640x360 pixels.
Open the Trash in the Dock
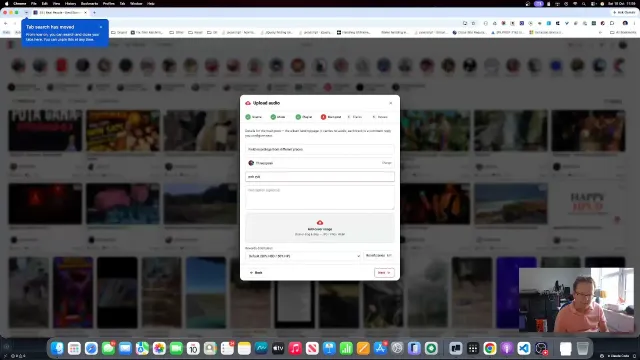pos(583,348)
